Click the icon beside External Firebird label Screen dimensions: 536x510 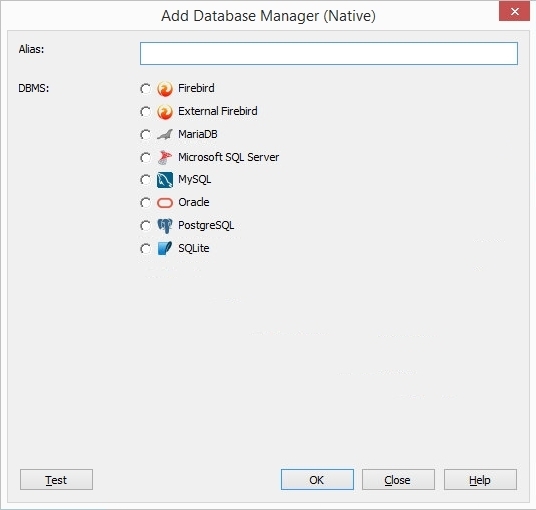pos(165,112)
